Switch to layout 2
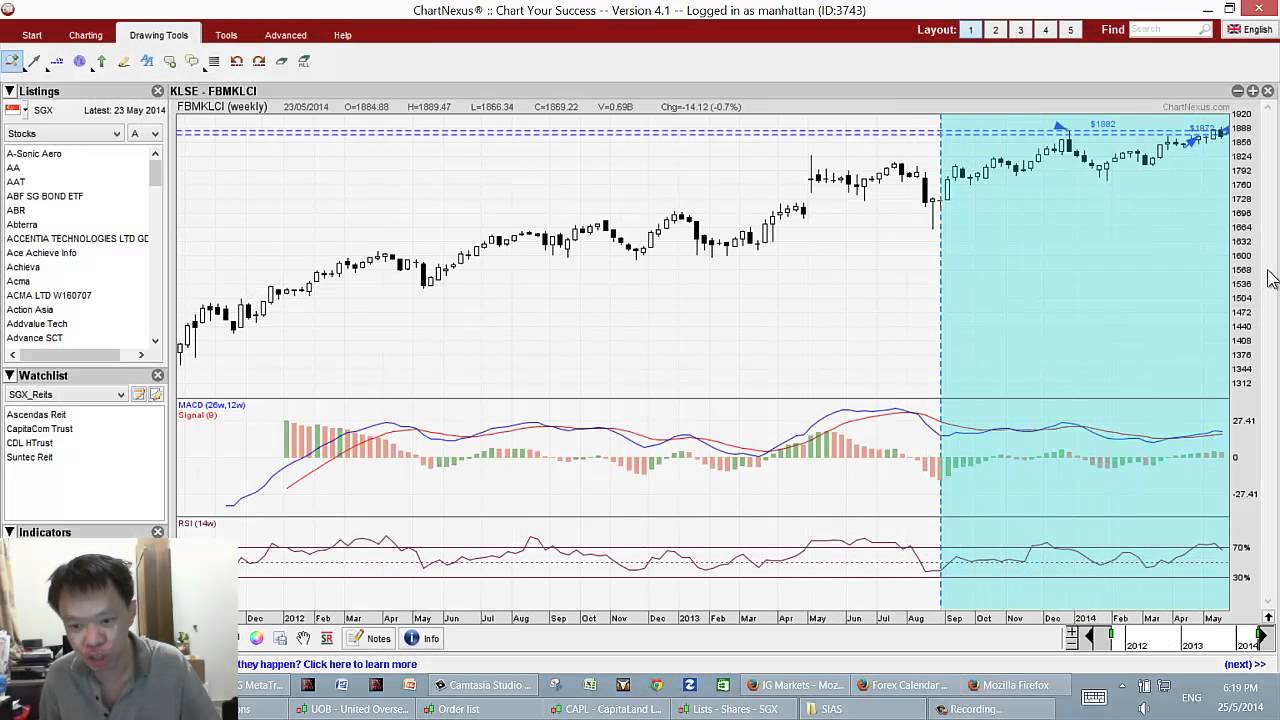This screenshot has height=720, width=1280. [x=995, y=30]
